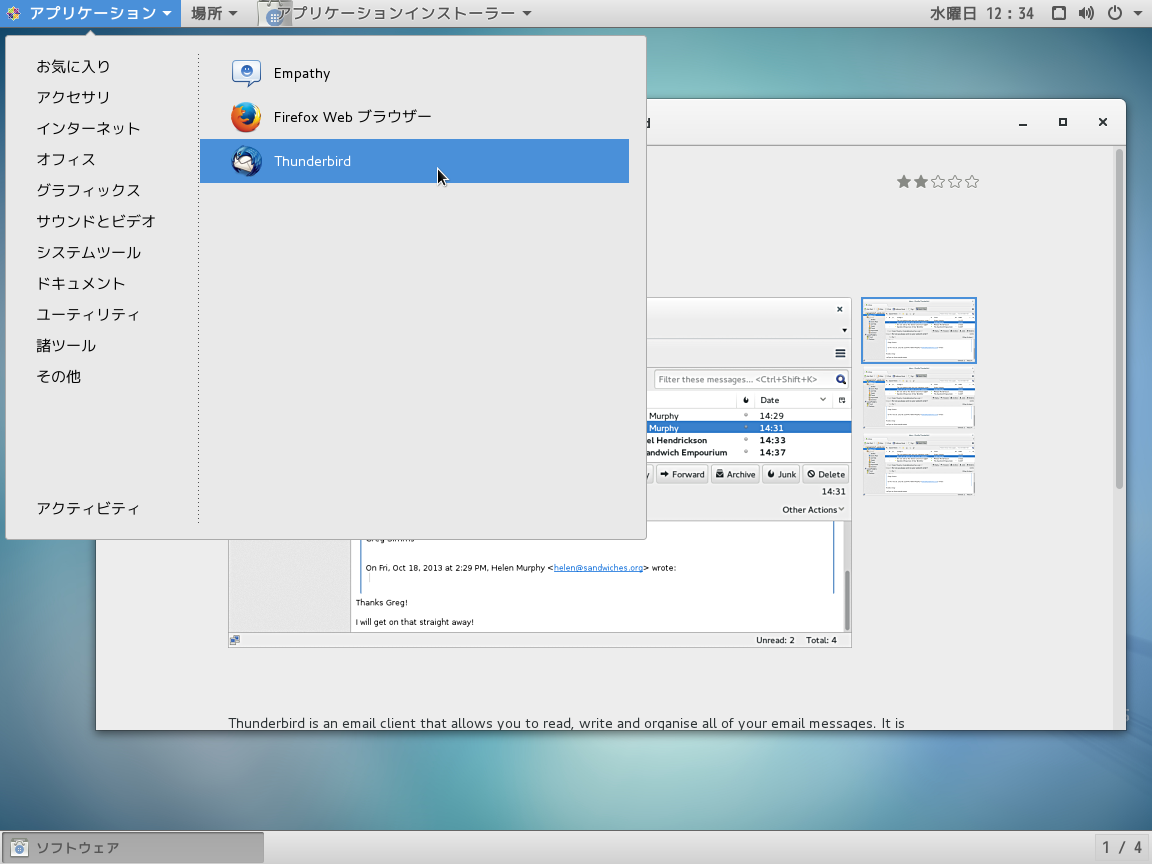The height and width of the screenshot is (864, 1152).
Task: Select the ドキュメント category
Action: click(x=81, y=284)
